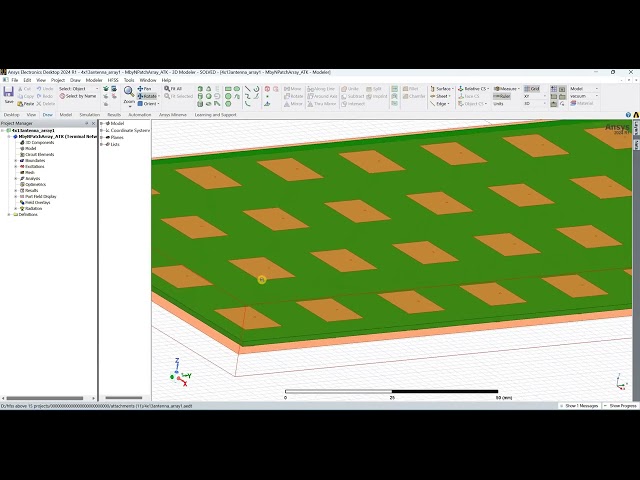Select the Pan tool
This screenshot has width=640, height=480.
(x=144, y=89)
